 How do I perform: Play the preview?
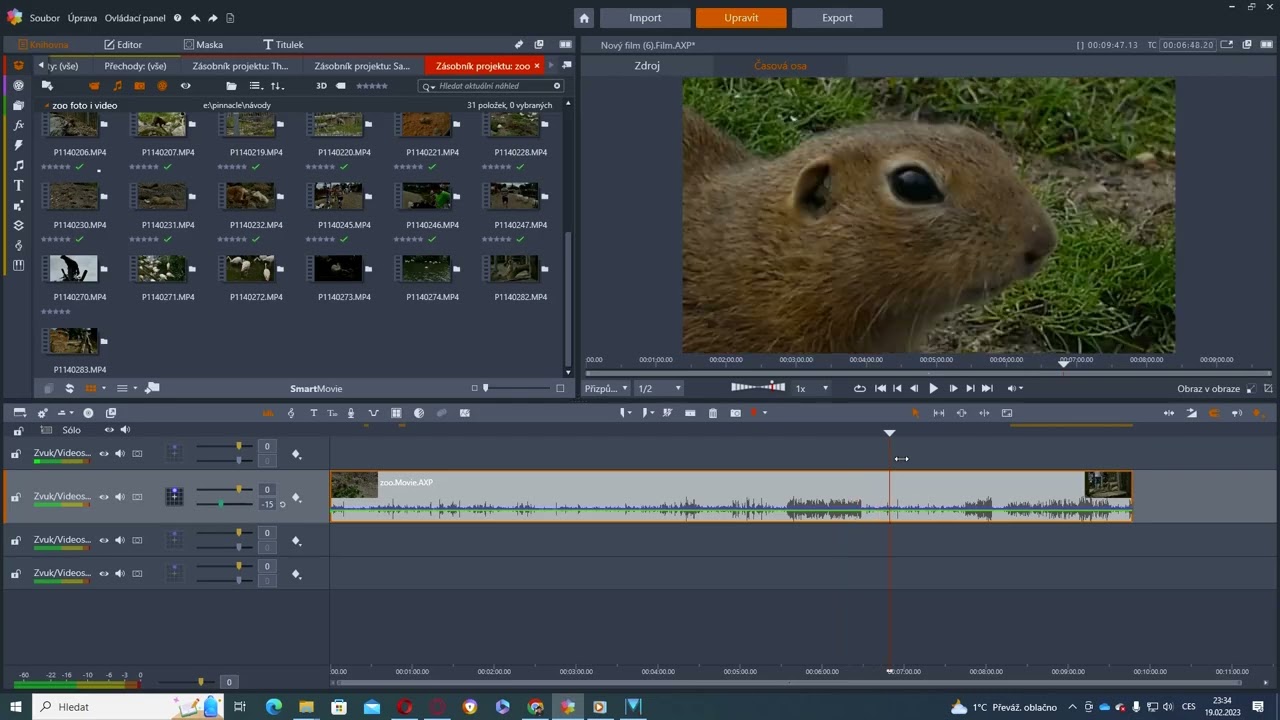tap(933, 388)
